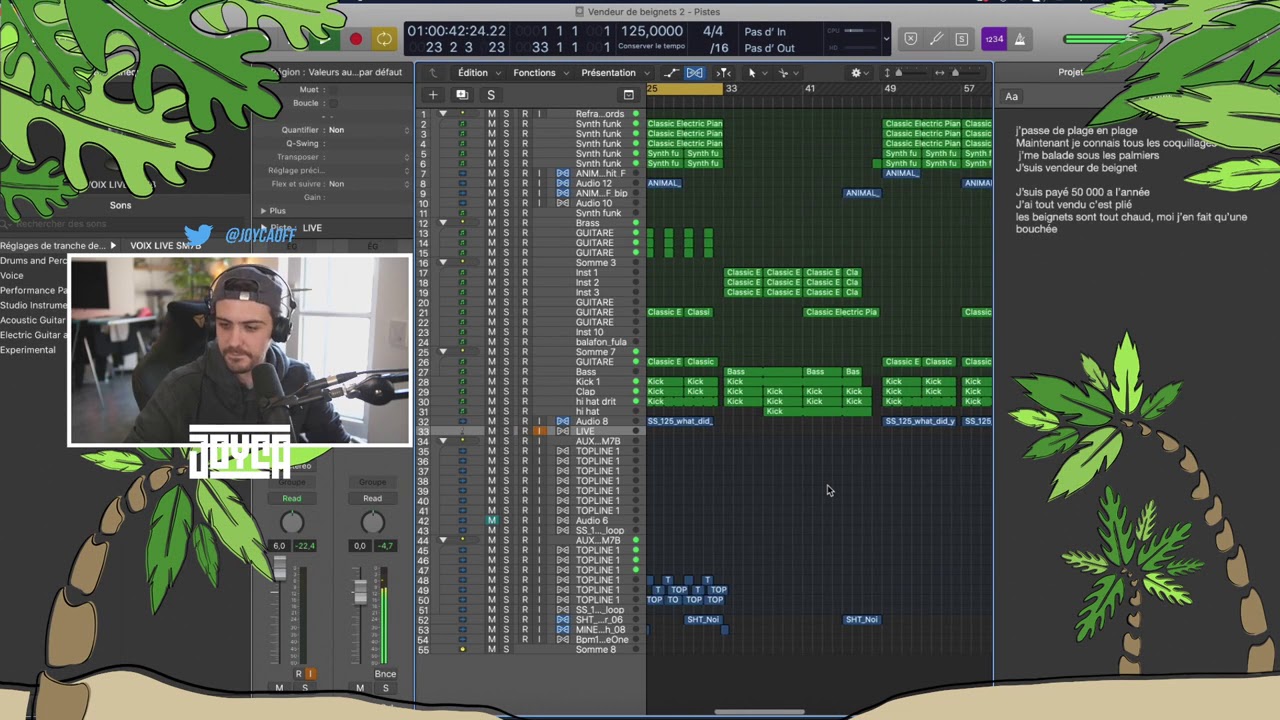
Task: Unmute the Audio 6 track
Action: 491,521
